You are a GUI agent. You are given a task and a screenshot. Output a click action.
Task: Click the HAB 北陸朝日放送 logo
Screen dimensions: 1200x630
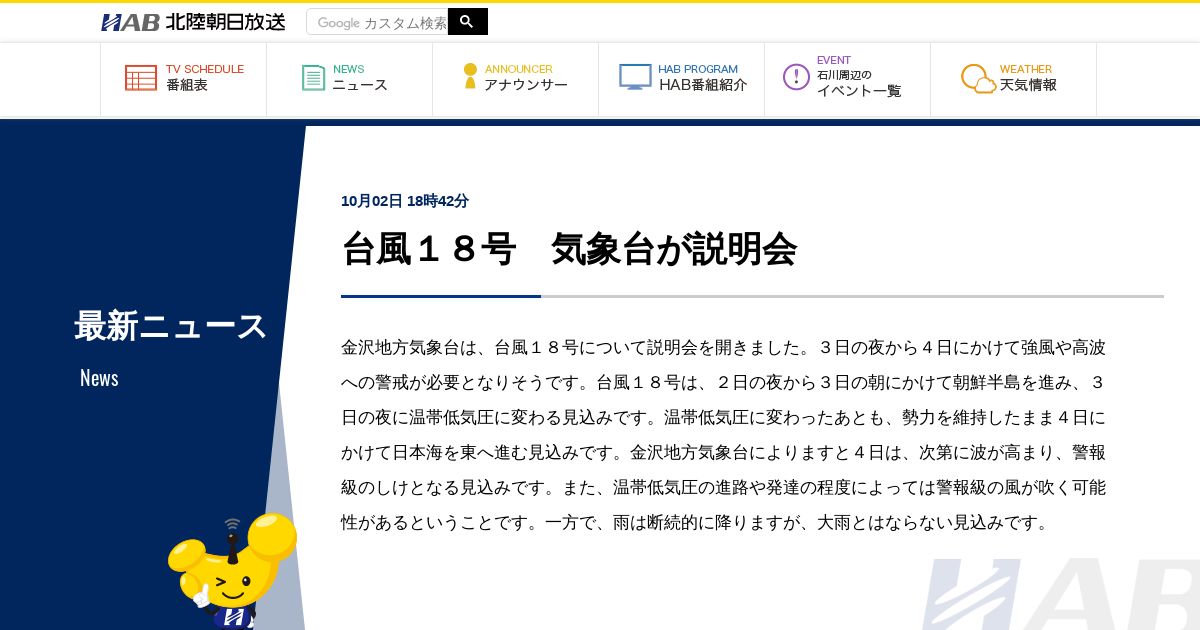click(193, 22)
